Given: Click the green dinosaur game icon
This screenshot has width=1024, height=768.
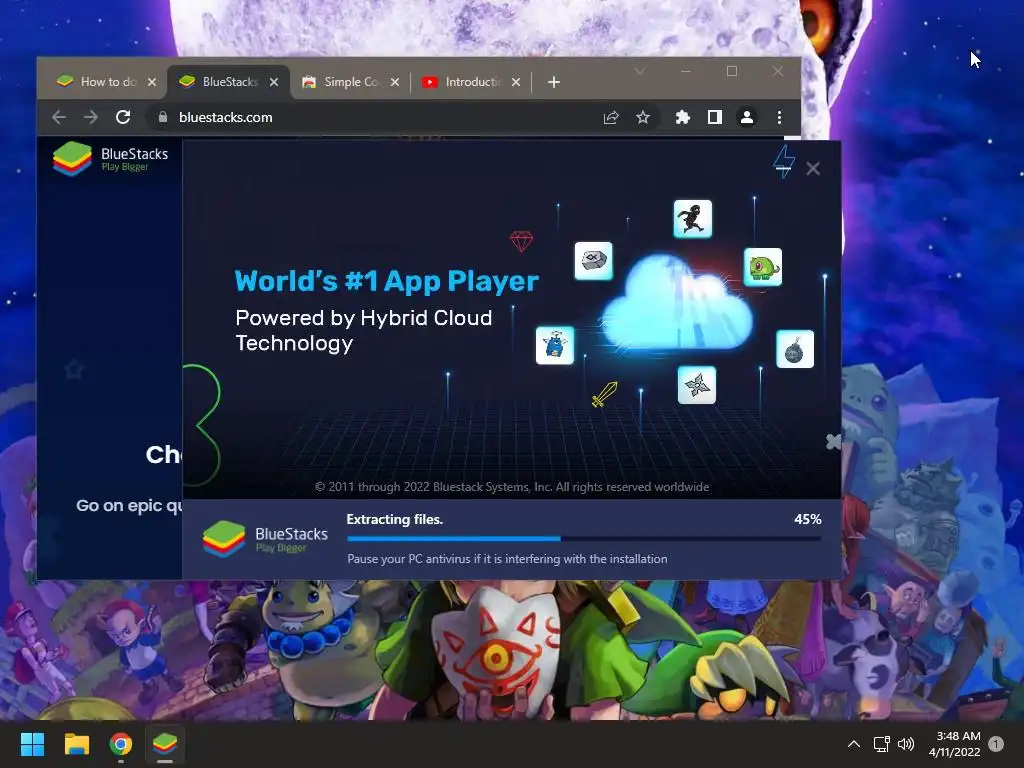Looking at the screenshot, I should [x=763, y=267].
